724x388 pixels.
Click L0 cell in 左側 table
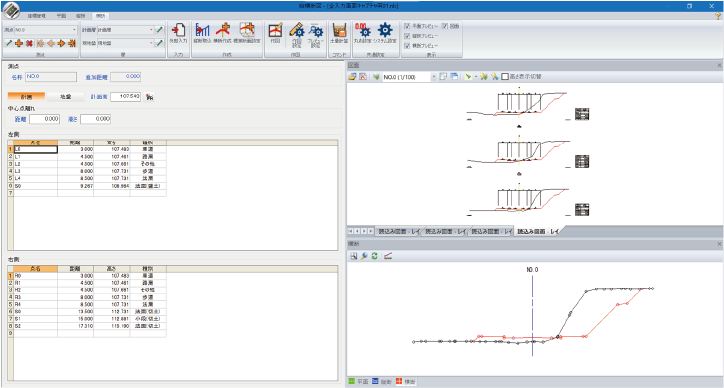36,150
